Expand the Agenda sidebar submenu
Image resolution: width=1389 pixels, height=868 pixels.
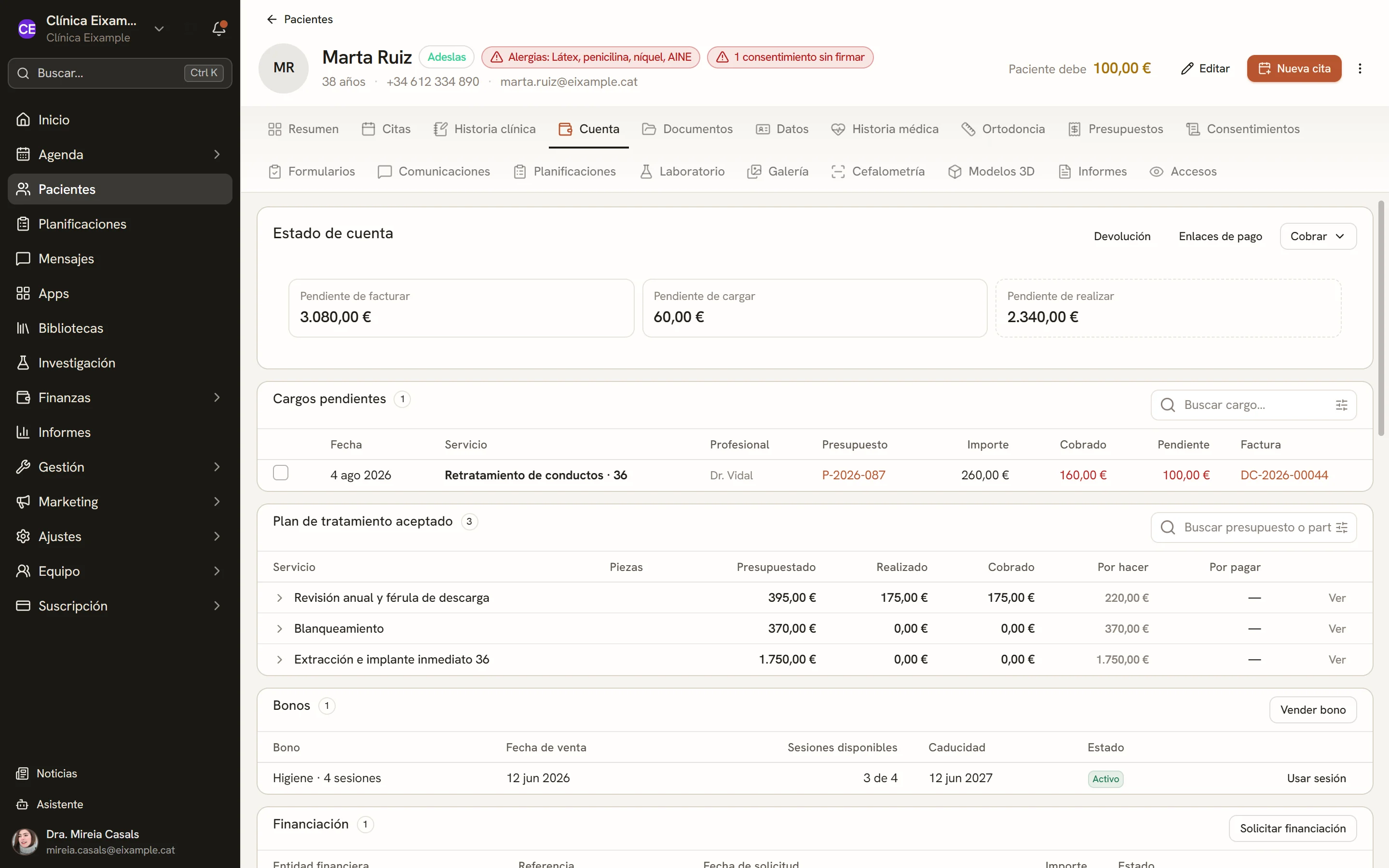click(x=217, y=154)
